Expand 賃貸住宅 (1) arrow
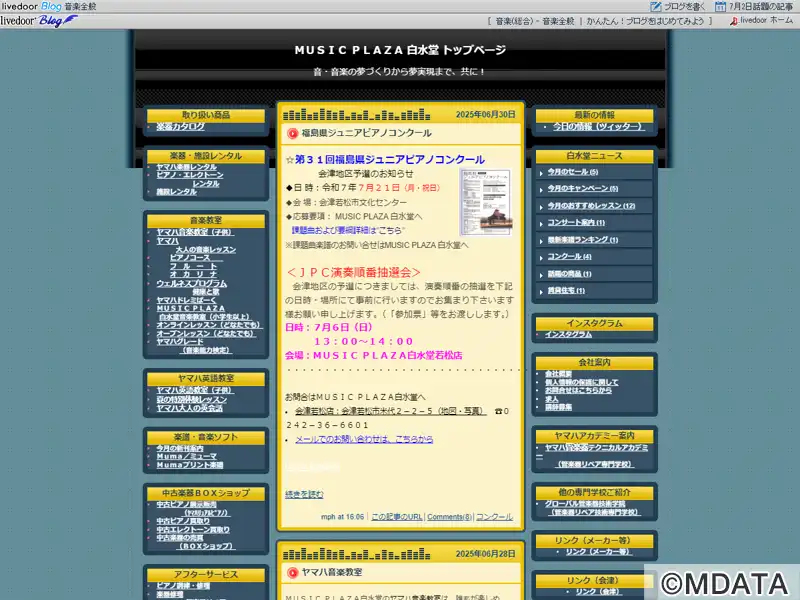 click(x=541, y=291)
